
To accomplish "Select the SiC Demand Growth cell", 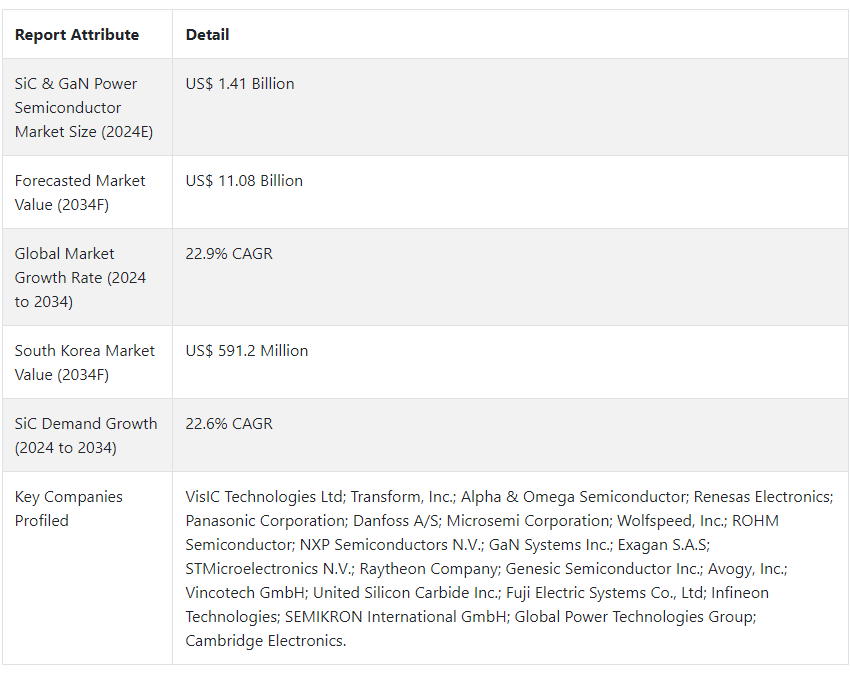I will coord(87,435).
